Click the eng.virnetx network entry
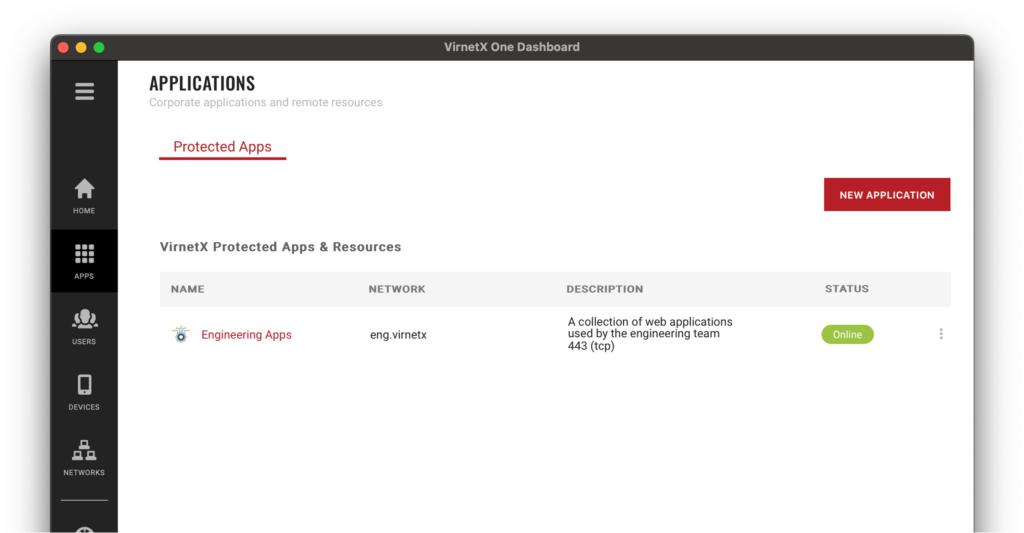Screen dimensions: 1024x533 click(398, 335)
